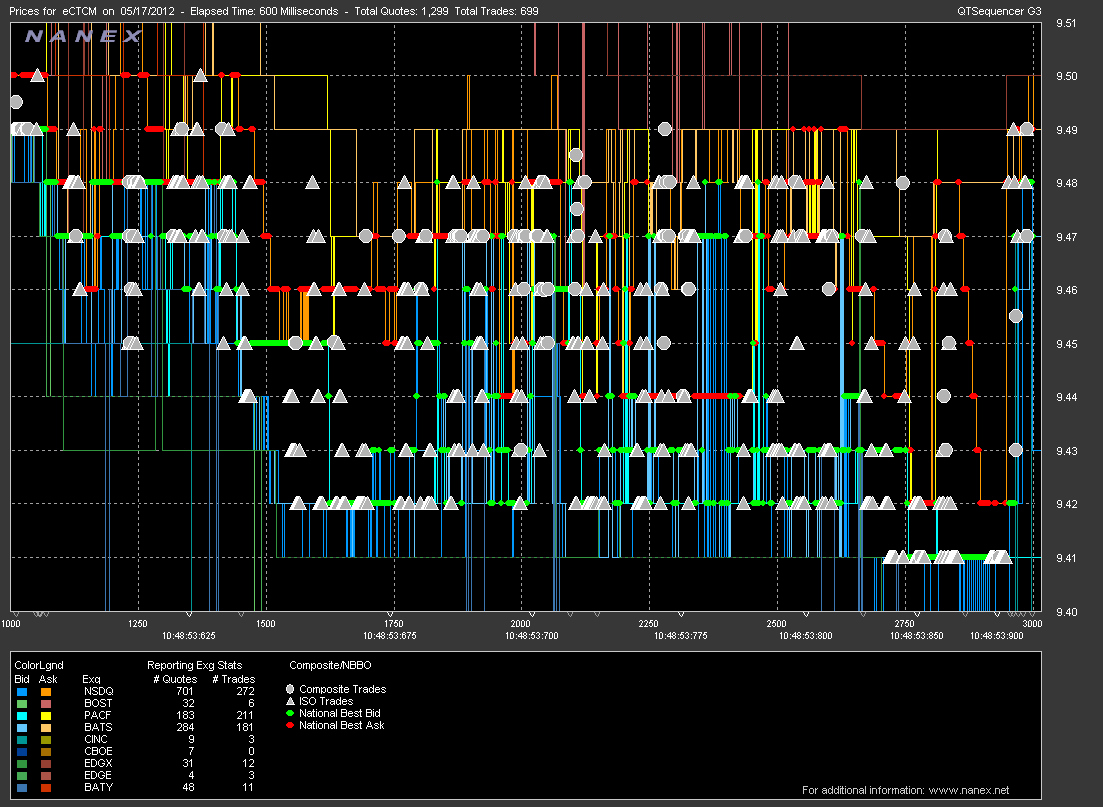Screen dimensions: 1103x807
Task: Click the 'Total Trades: 699' text
Action: 497,11
